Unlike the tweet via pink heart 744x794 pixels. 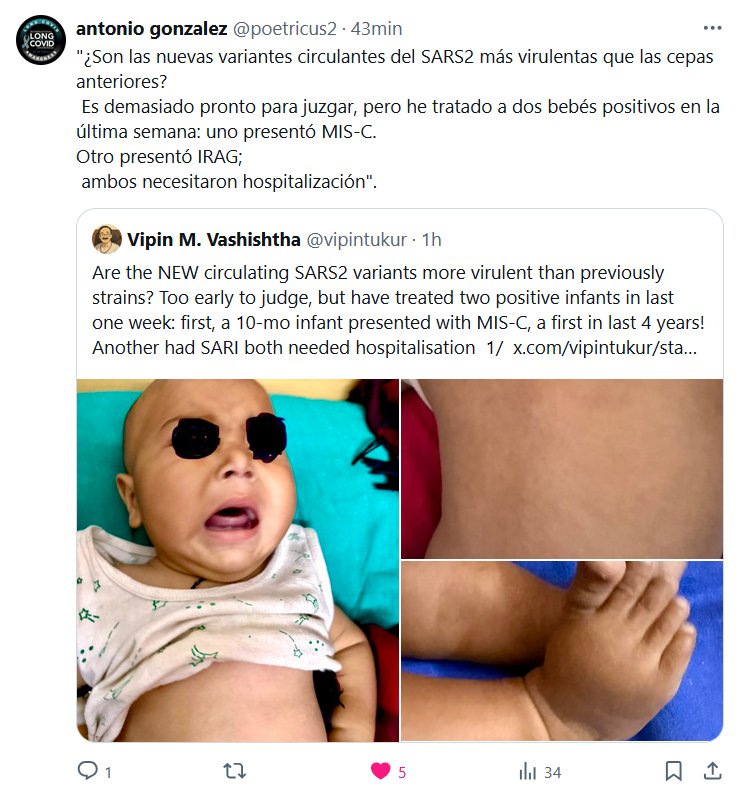[381, 771]
